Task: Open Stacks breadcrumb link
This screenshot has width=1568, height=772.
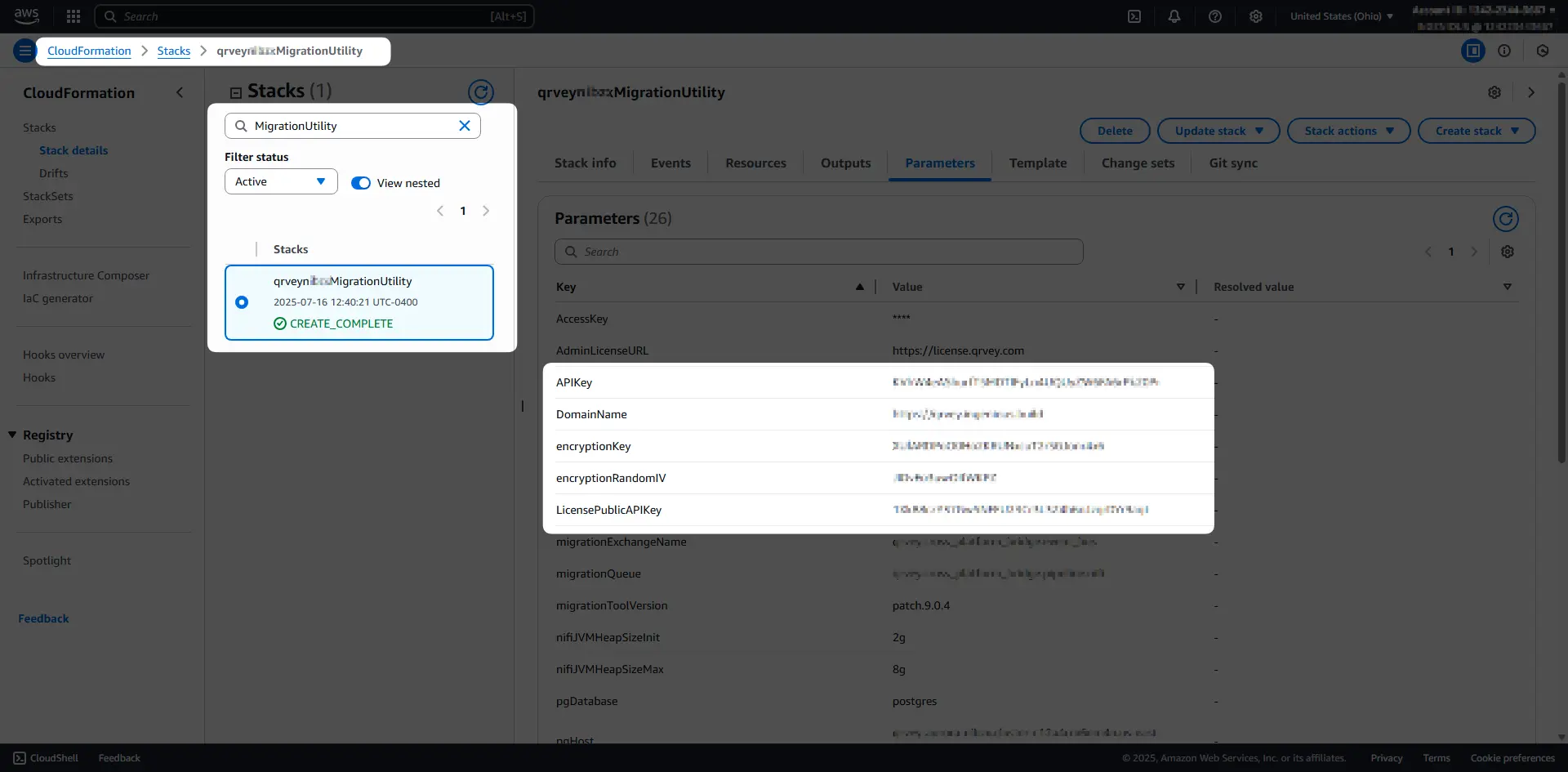Action: [x=174, y=51]
